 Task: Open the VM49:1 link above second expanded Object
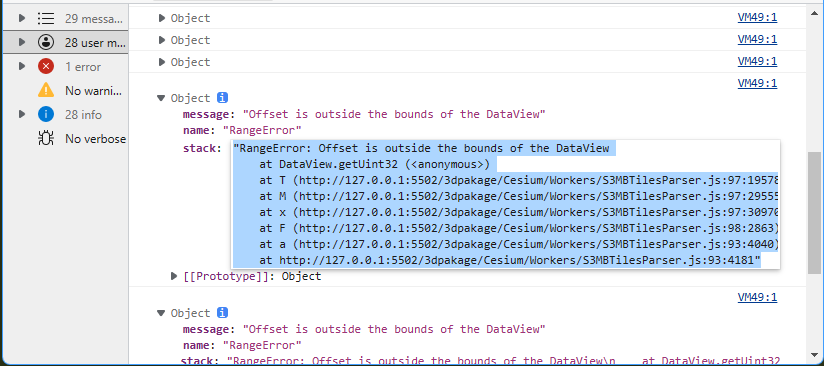757,298
